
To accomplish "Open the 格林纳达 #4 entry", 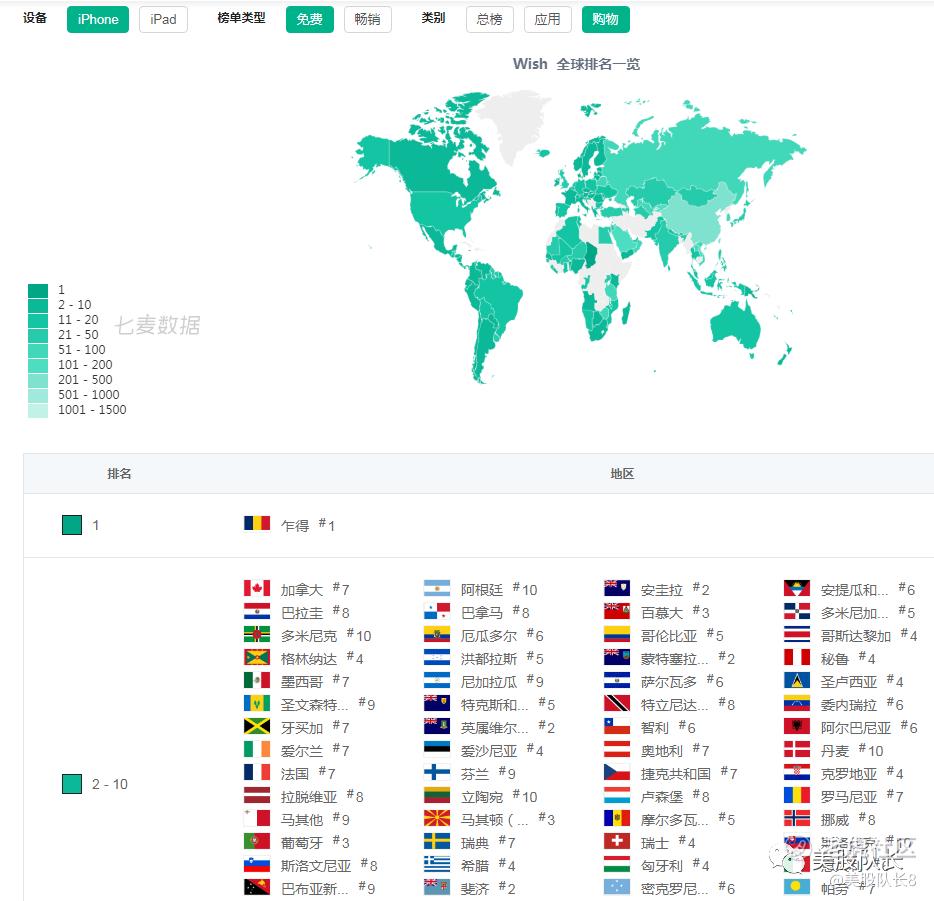I will [x=304, y=658].
